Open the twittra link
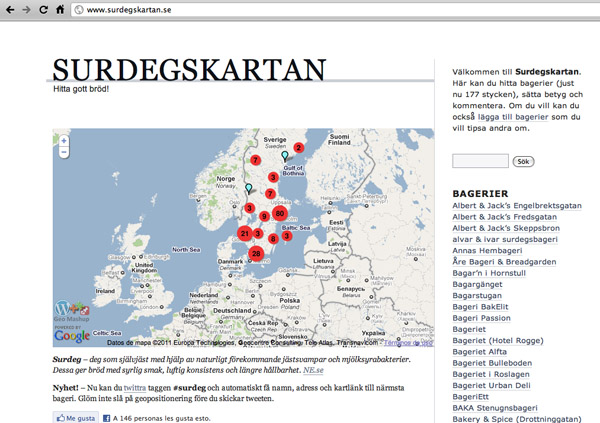 (135, 388)
